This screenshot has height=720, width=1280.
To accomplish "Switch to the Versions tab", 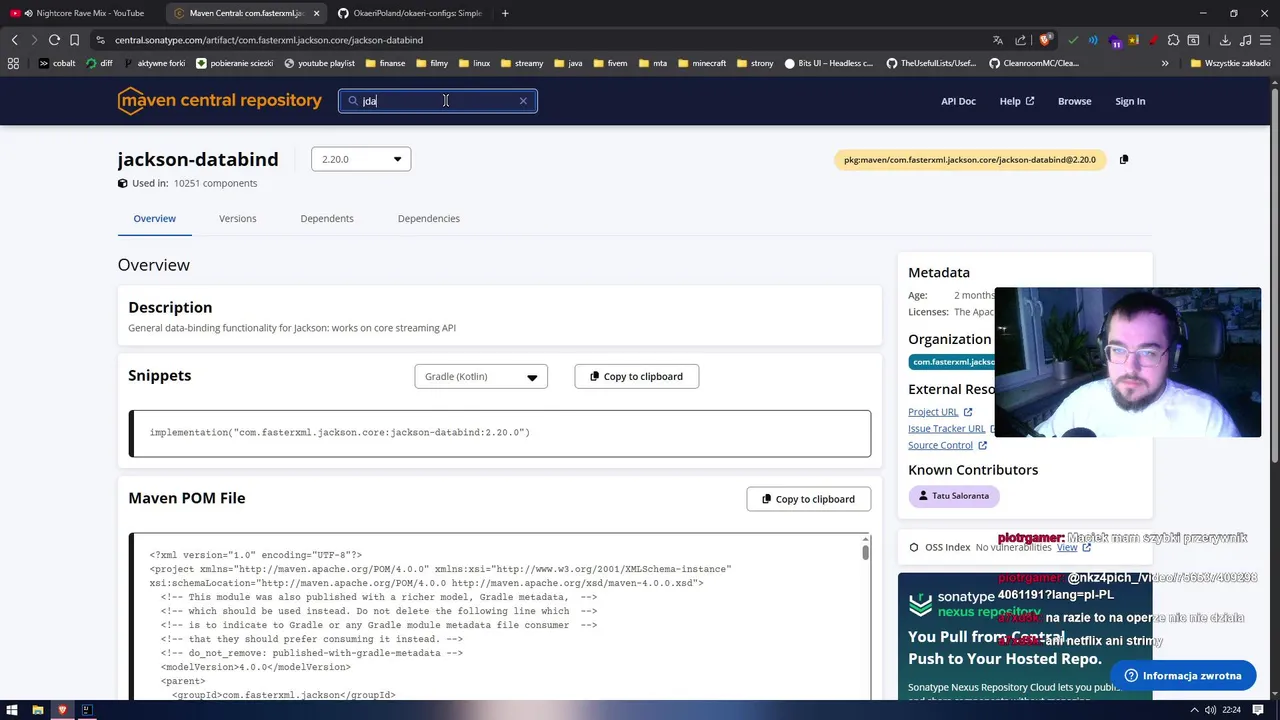I will pos(238,218).
